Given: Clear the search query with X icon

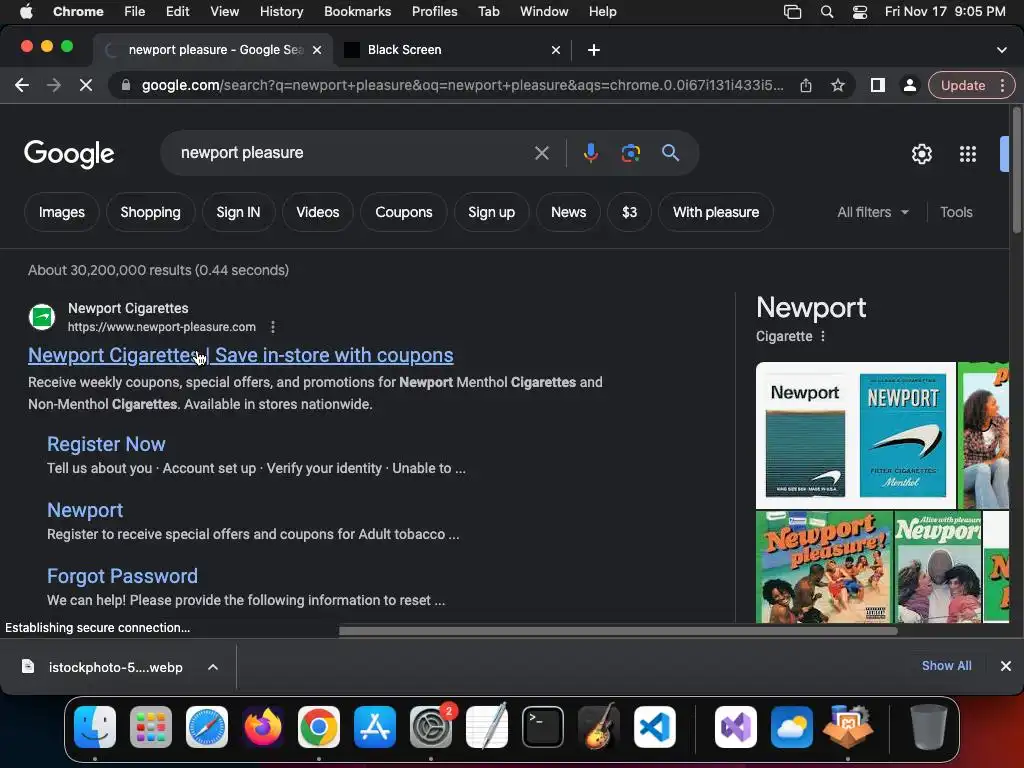Looking at the screenshot, I should click(x=541, y=153).
